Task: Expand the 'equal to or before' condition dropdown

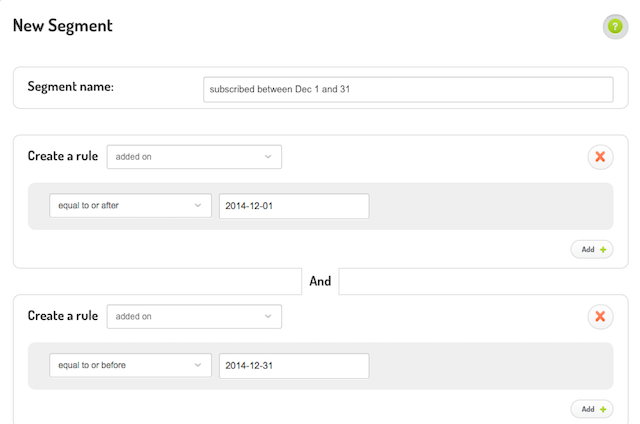Action: (131, 365)
